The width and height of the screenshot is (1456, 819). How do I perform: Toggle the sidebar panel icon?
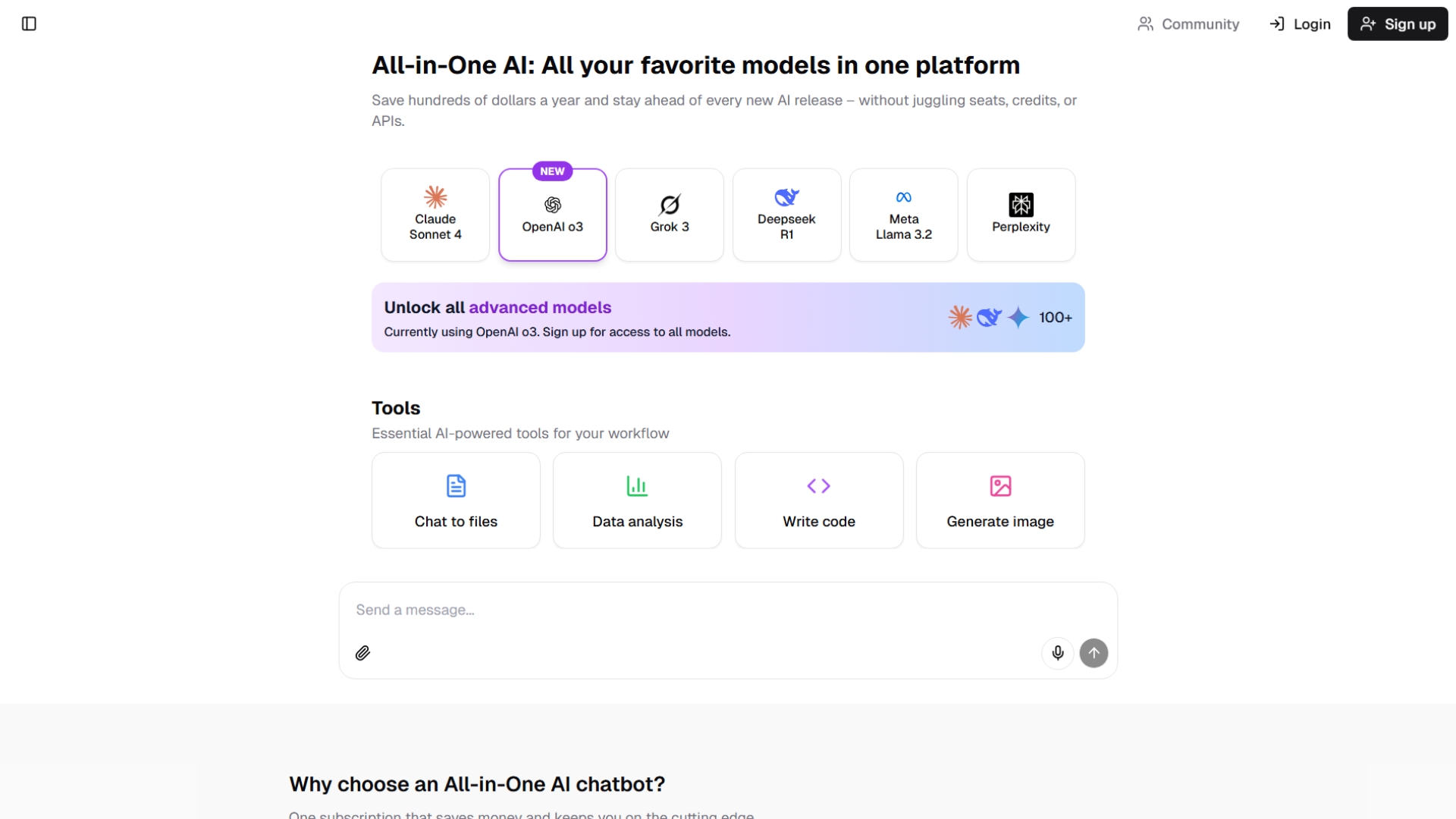[x=29, y=24]
